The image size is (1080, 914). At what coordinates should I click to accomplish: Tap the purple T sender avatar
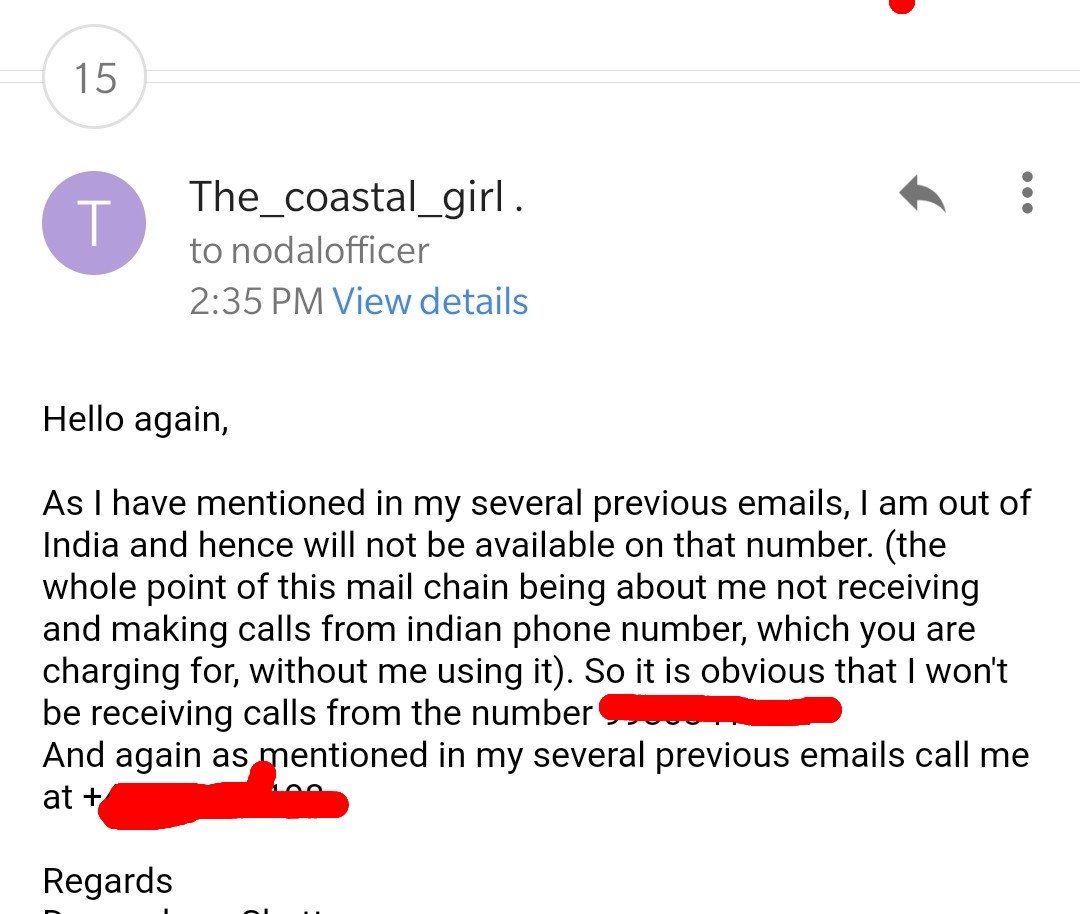(x=94, y=222)
